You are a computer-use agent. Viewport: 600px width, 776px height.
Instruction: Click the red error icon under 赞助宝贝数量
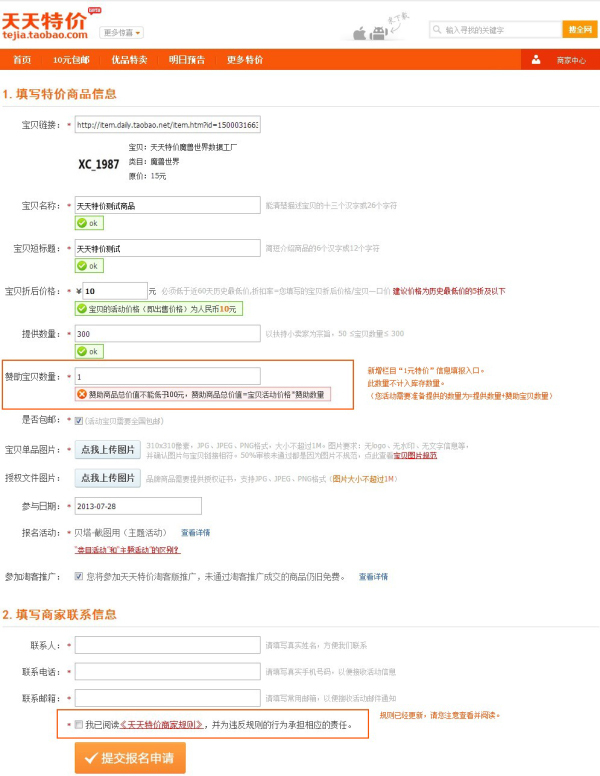[82, 394]
